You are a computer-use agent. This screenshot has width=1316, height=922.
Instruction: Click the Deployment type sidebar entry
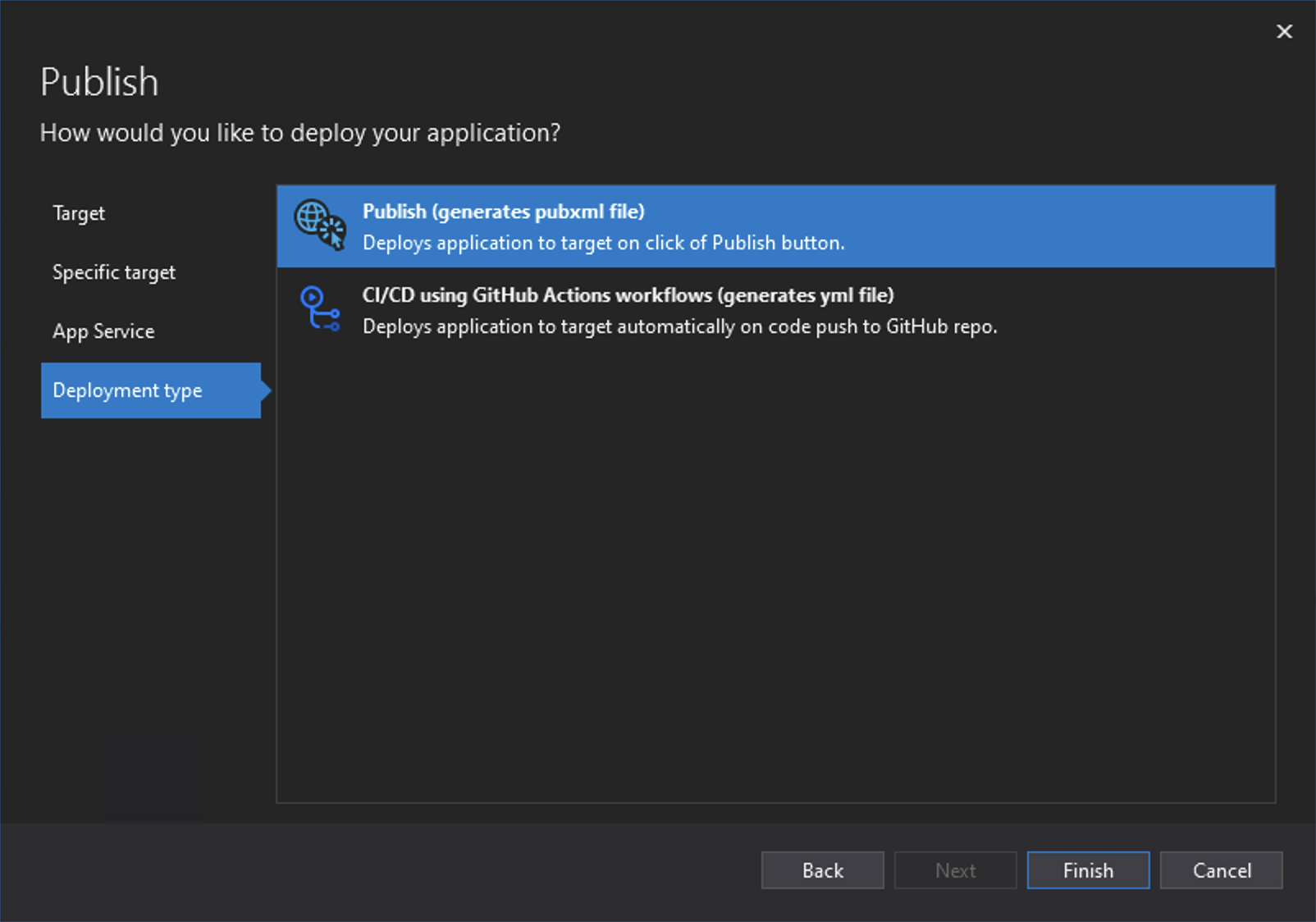(x=126, y=390)
